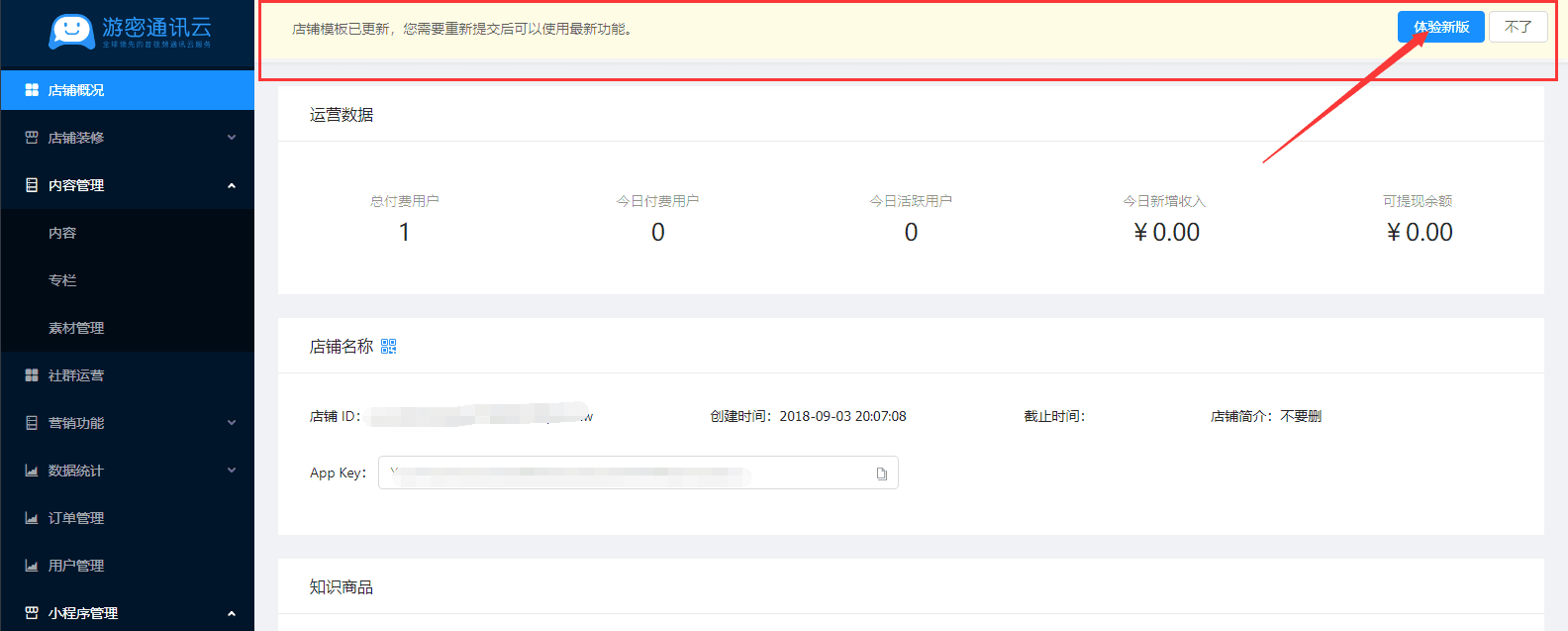Viewport: 1568px width, 631px height.
Task: Copy the App Key using copy icon
Action: coord(881,473)
